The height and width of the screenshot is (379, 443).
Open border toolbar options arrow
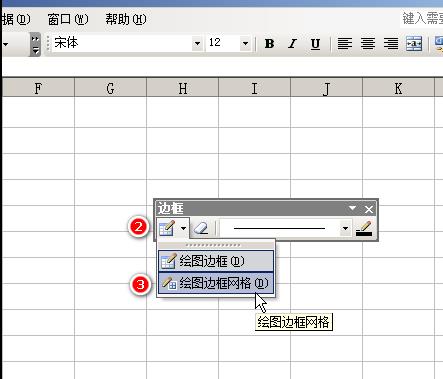point(352,209)
